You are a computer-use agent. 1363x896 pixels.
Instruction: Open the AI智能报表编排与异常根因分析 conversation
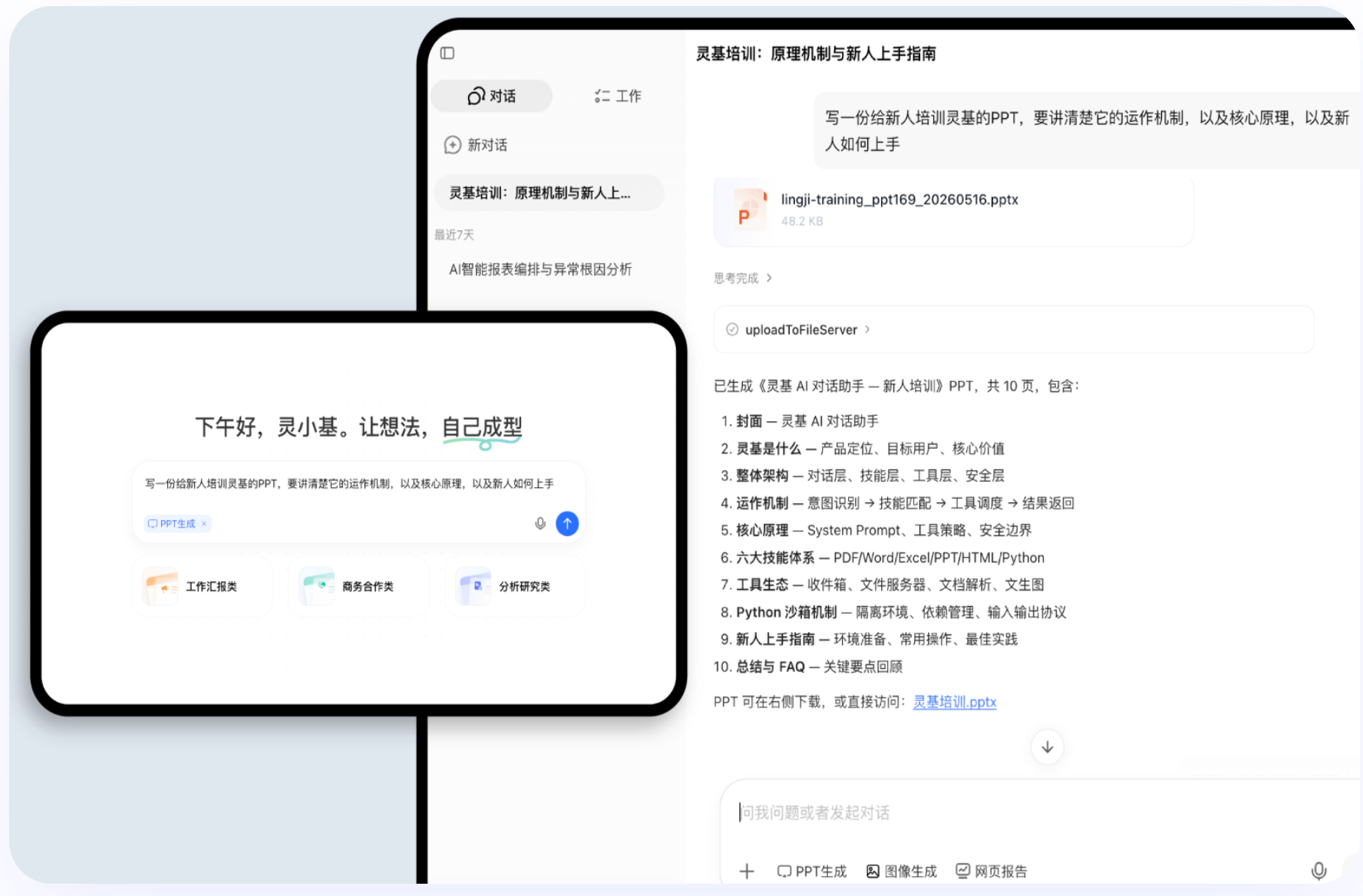tap(540, 269)
